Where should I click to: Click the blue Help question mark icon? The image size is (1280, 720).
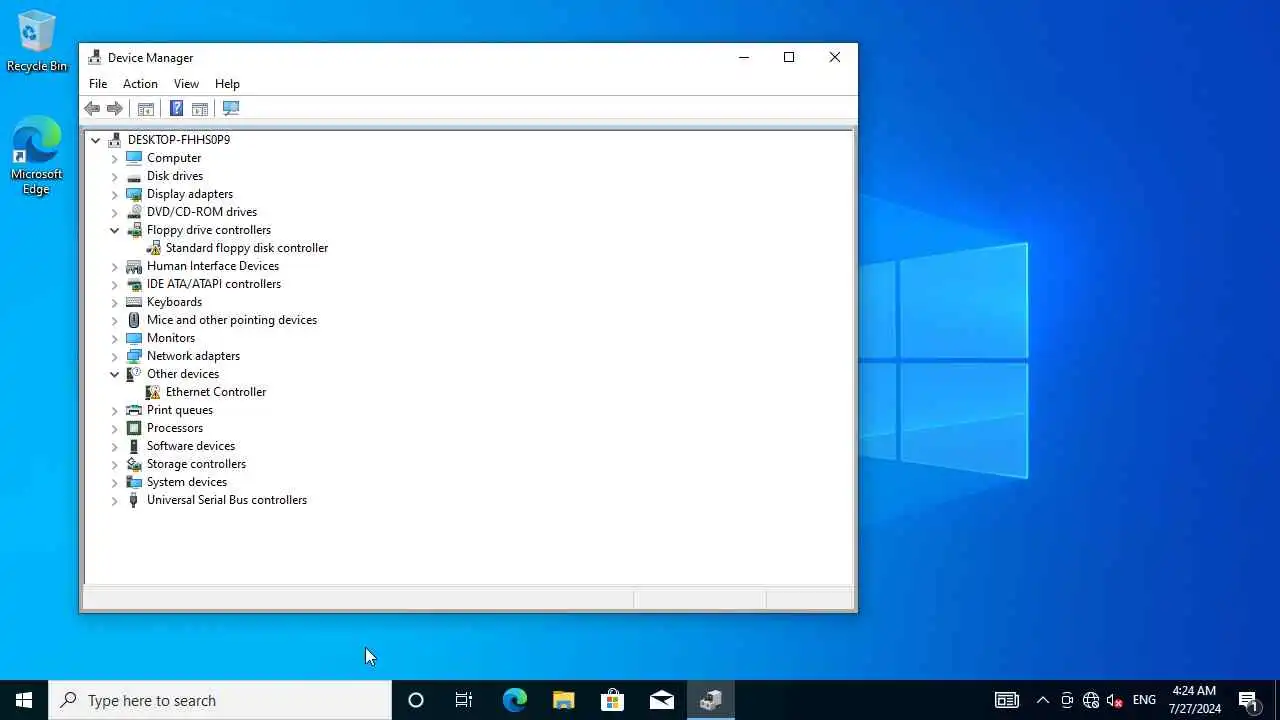[176, 109]
